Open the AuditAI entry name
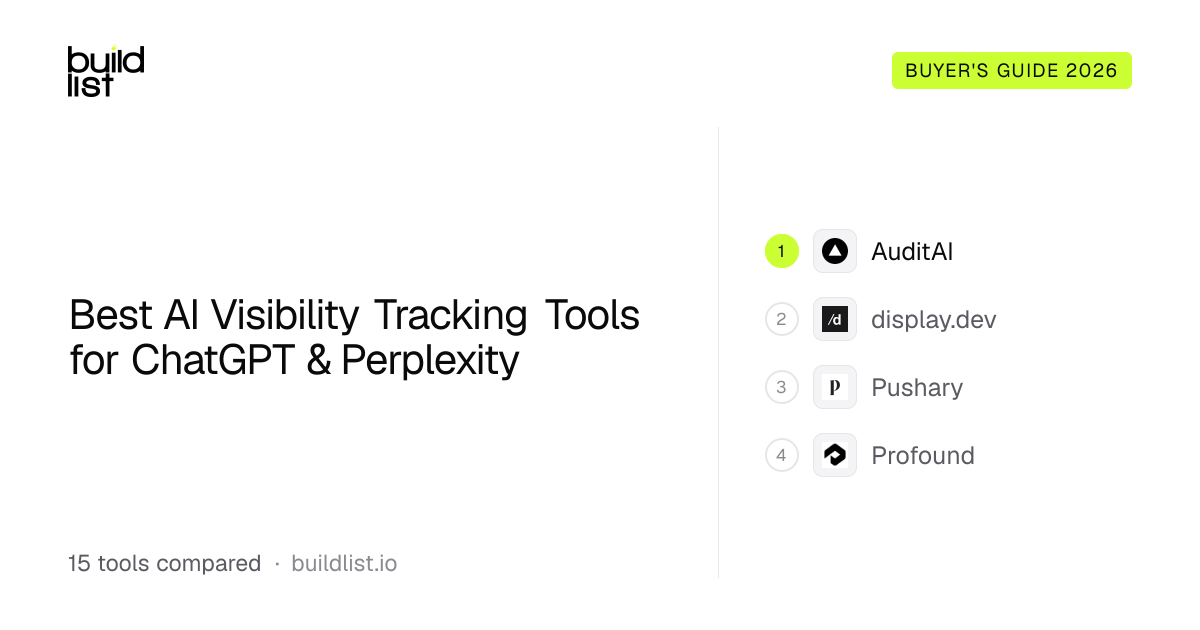 click(x=912, y=252)
